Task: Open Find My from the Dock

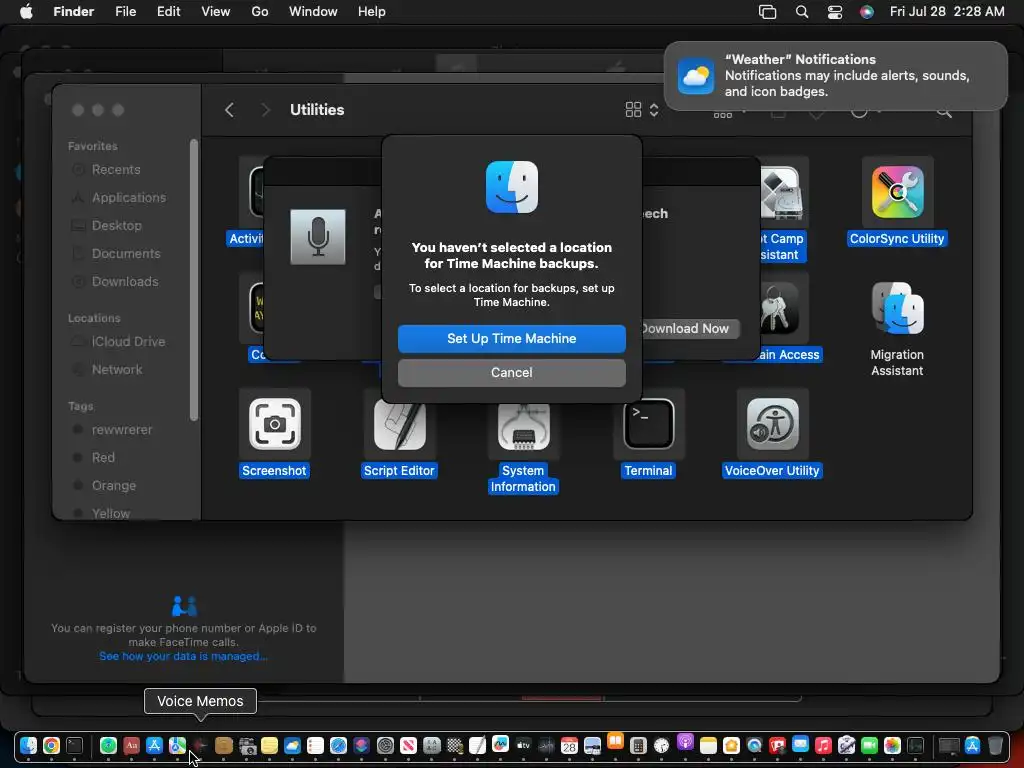Action: [x=108, y=745]
